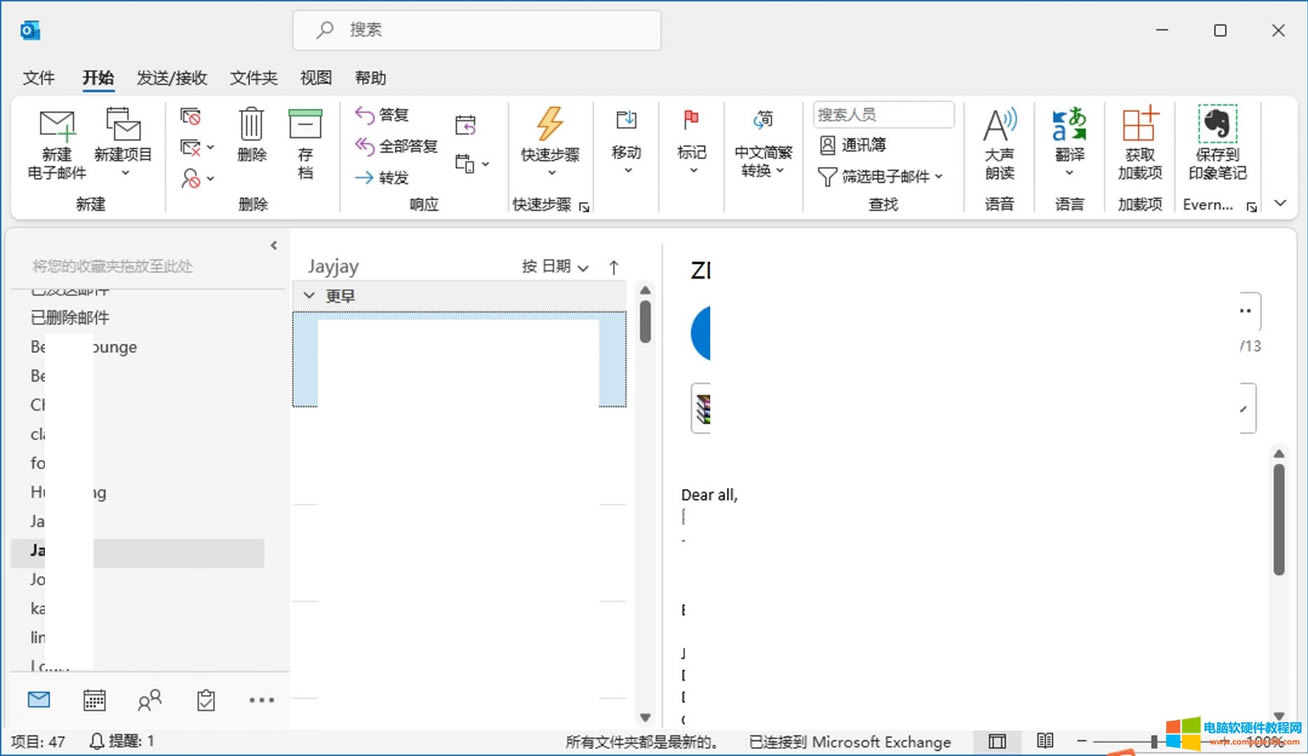Click Reply All (全部答复)
This screenshot has height=756, width=1308.
(397, 146)
